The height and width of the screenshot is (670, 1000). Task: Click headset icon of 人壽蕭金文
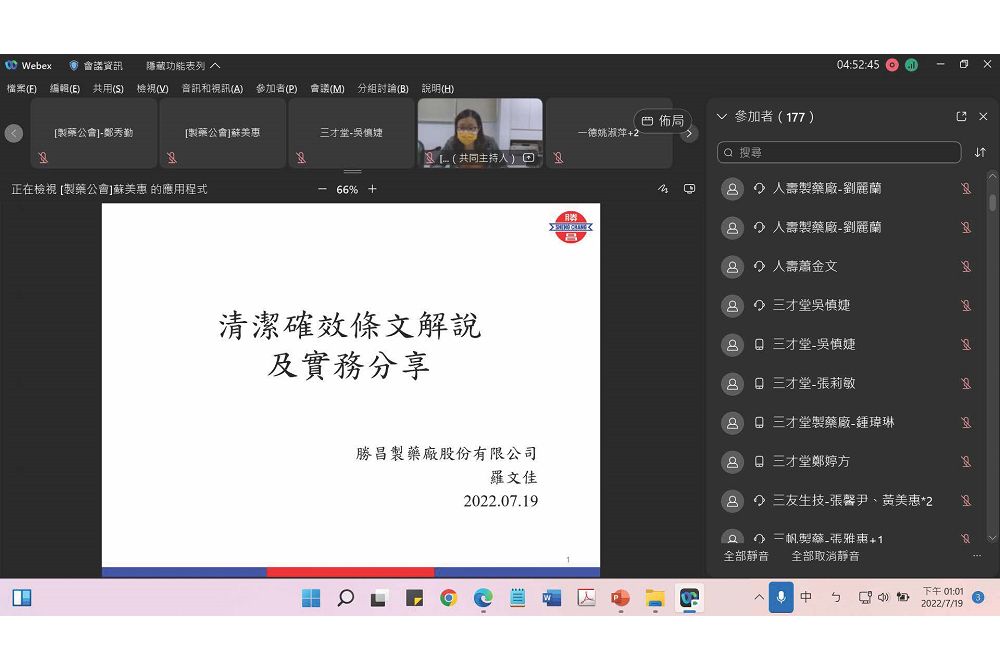click(759, 266)
